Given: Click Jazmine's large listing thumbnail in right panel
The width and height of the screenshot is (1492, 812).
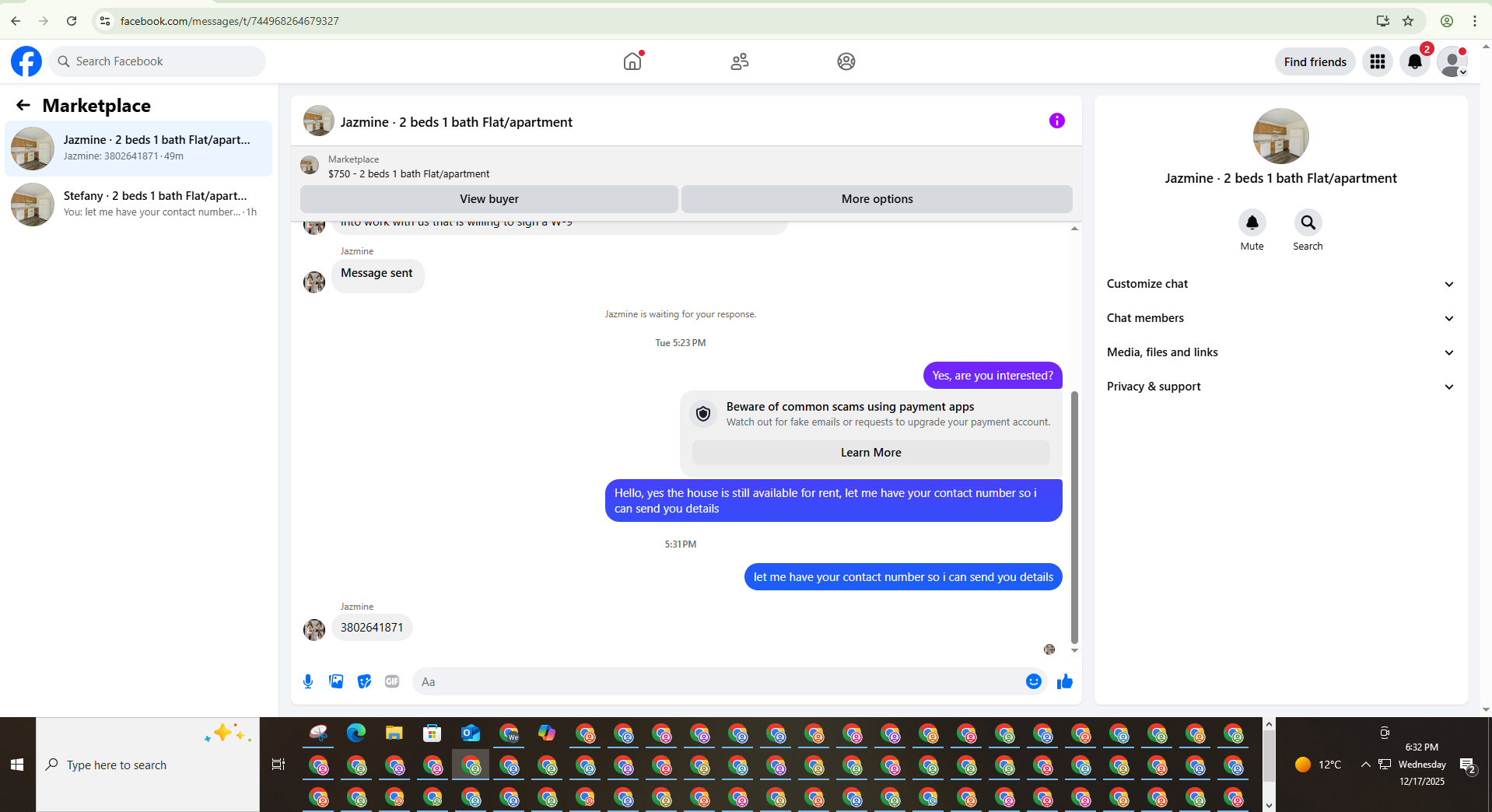Looking at the screenshot, I should point(1280,136).
